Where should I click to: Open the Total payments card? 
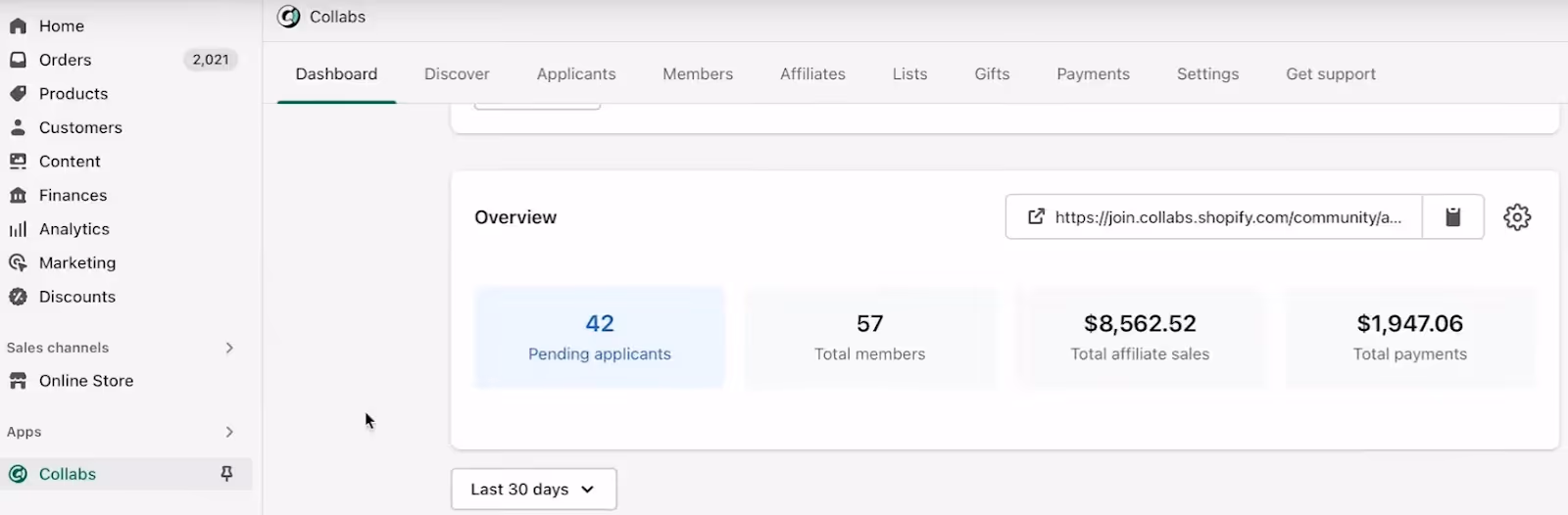coord(1410,338)
